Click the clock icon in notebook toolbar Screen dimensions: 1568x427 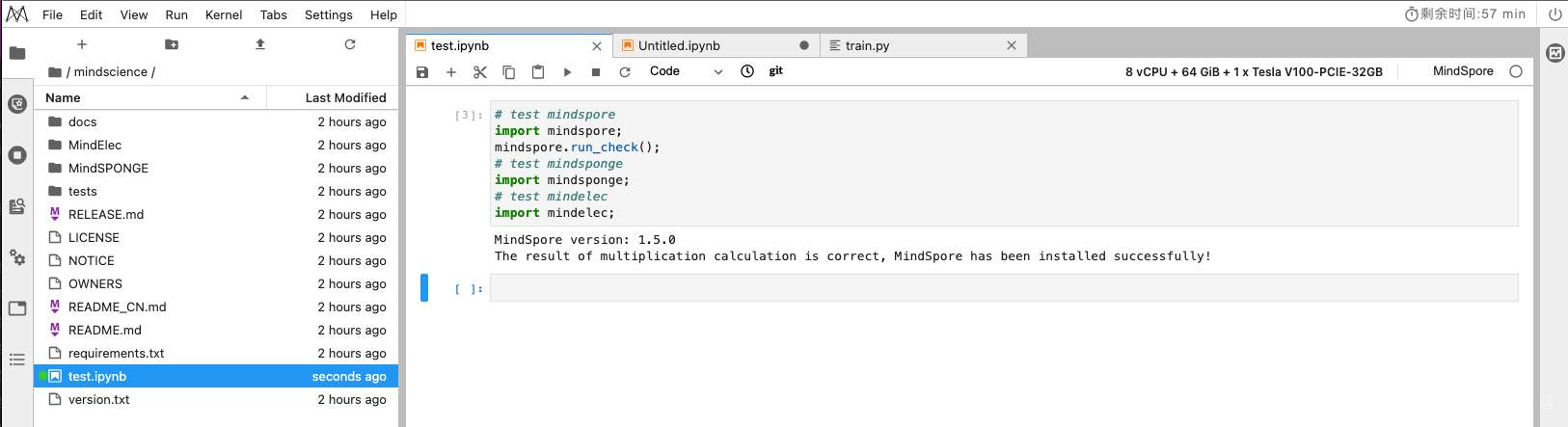[x=747, y=71]
